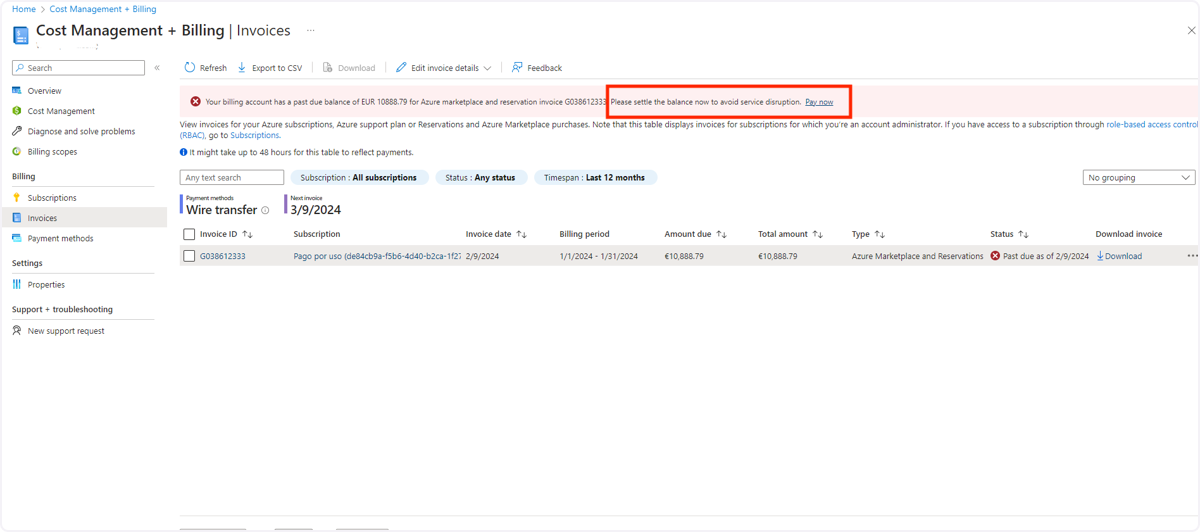Image resolution: width=1200 pixels, height=532 pixels.
Task: Click the Azure Marketplace and Reservations type cell
Action: click(917, 256)
